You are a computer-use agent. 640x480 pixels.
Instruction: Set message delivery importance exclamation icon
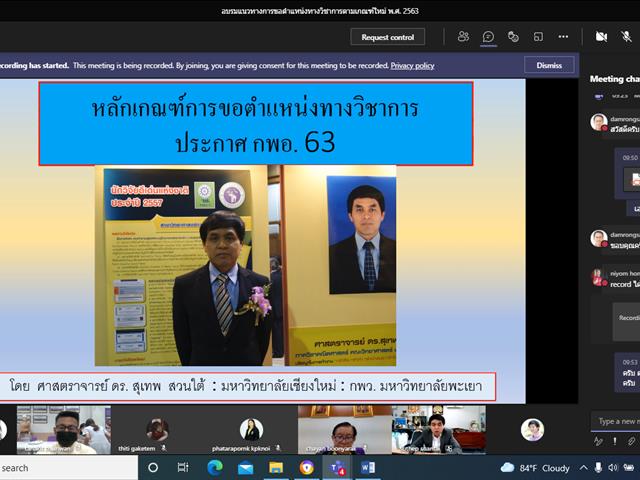(615, 441)
